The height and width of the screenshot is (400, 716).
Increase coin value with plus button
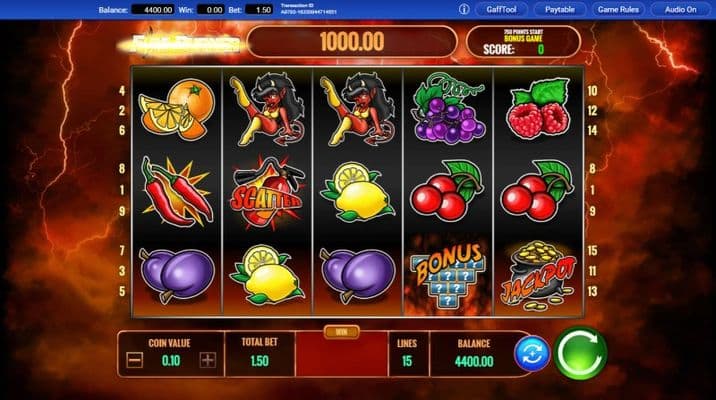pos(207,360)
